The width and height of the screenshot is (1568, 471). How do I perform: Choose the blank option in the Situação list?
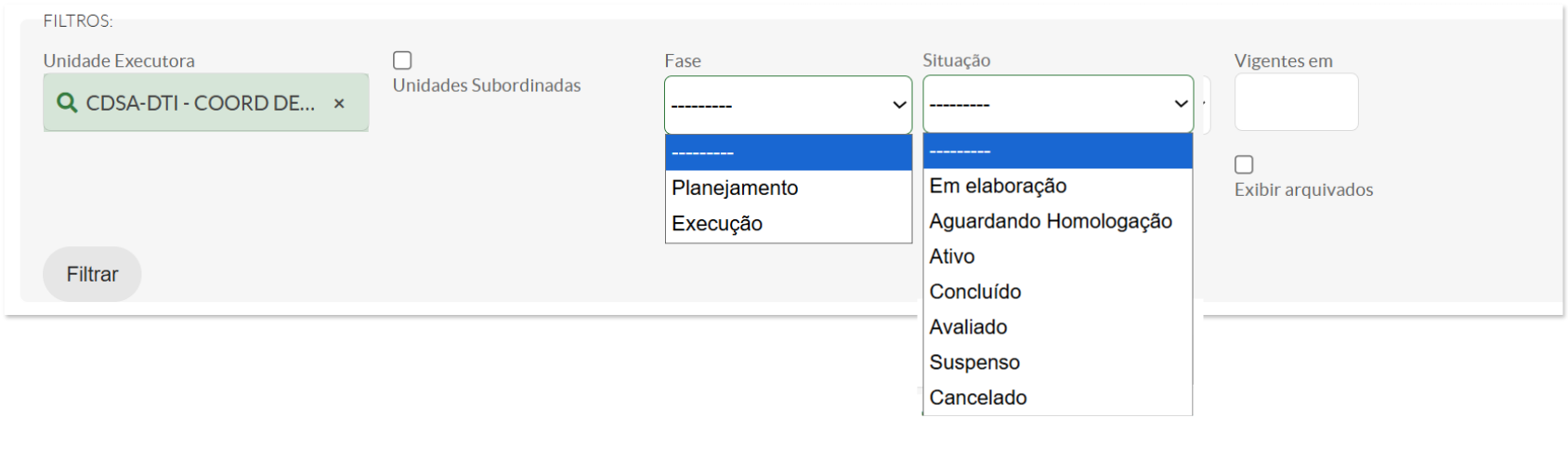coord(1057,150)
